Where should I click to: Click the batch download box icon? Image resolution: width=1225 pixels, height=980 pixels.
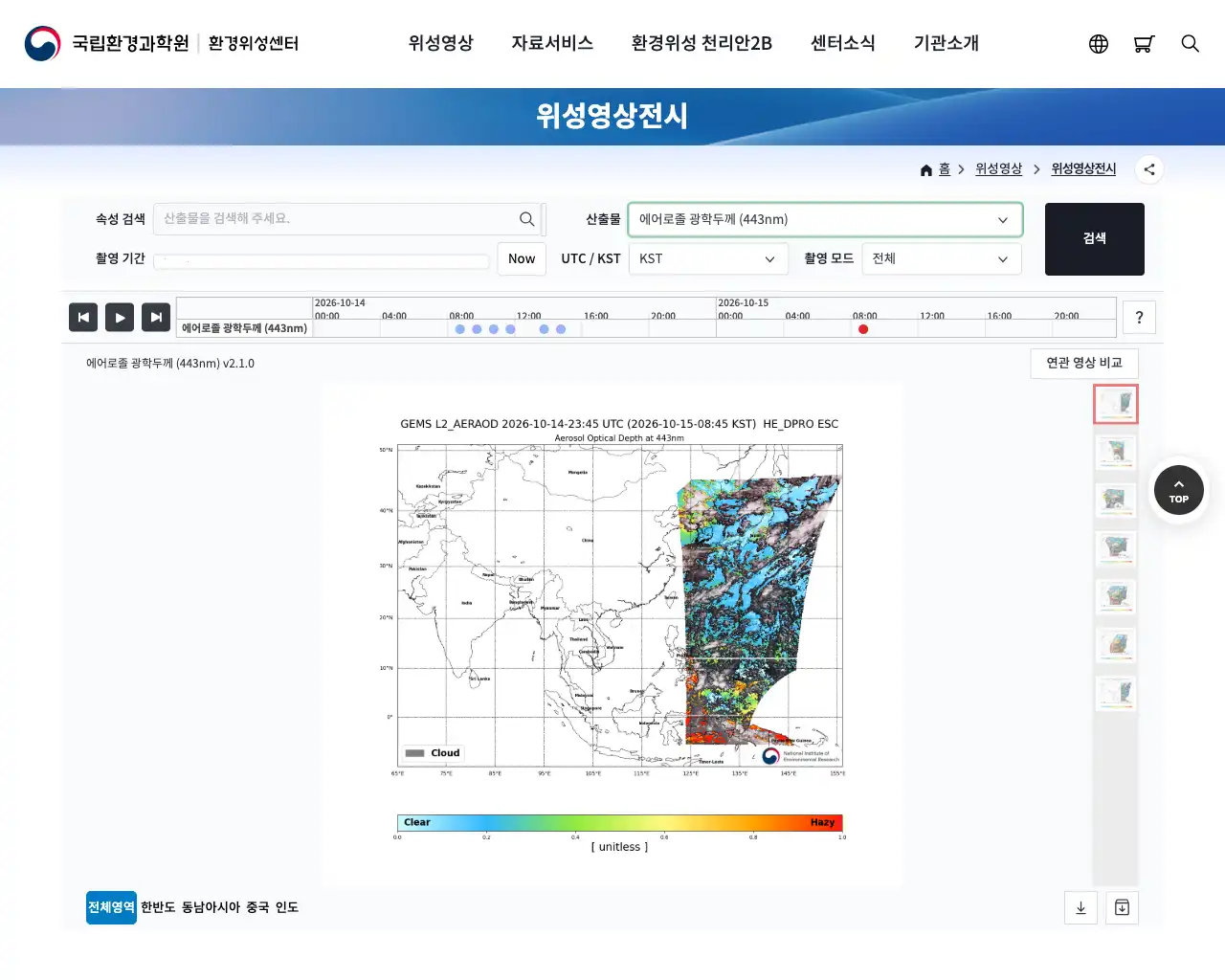(1123, 908)
